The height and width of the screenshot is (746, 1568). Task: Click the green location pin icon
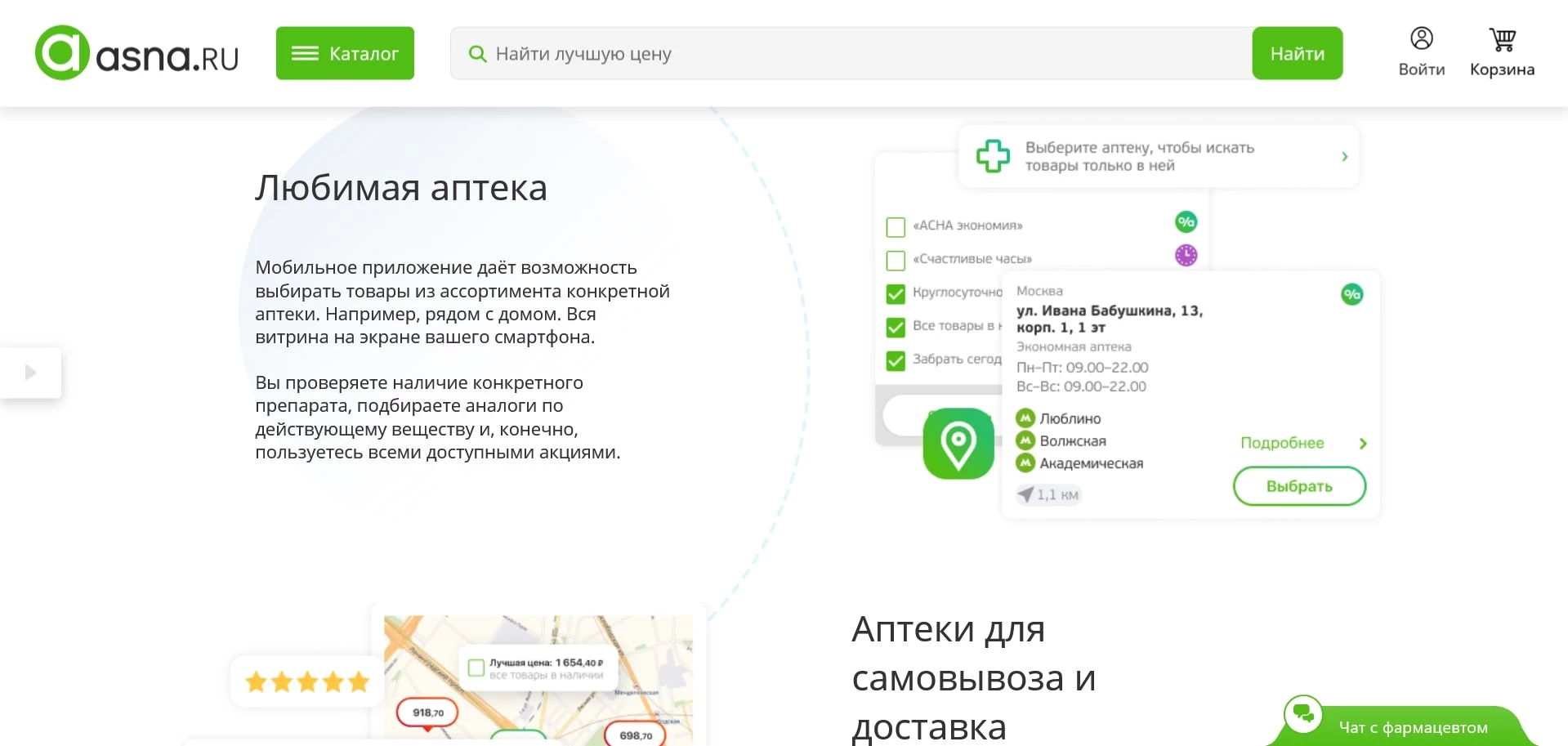(958, 444)
